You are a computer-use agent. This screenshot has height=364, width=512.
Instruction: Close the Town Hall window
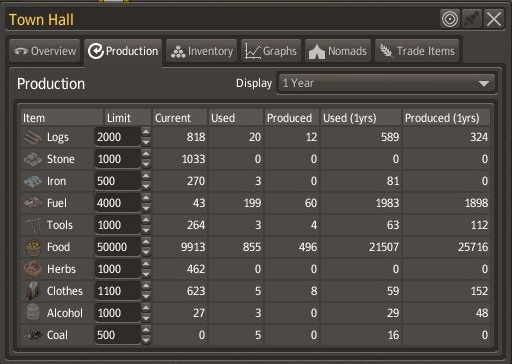(494, 19)
